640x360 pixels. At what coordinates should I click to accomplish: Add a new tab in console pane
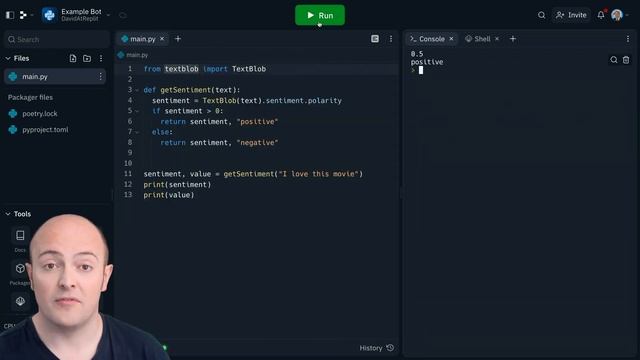tap(513, 39)
